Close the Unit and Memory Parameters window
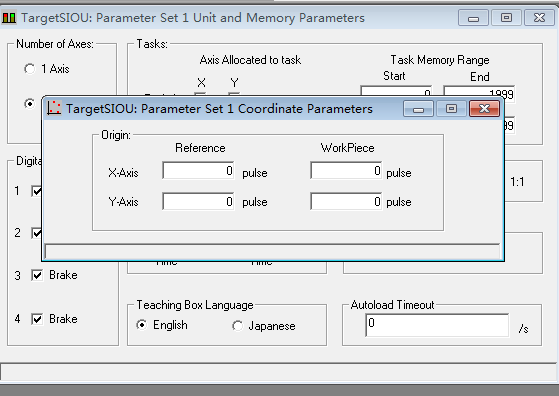Image resolution: width=559 pixels, height=396 pixels. point(539,17)
